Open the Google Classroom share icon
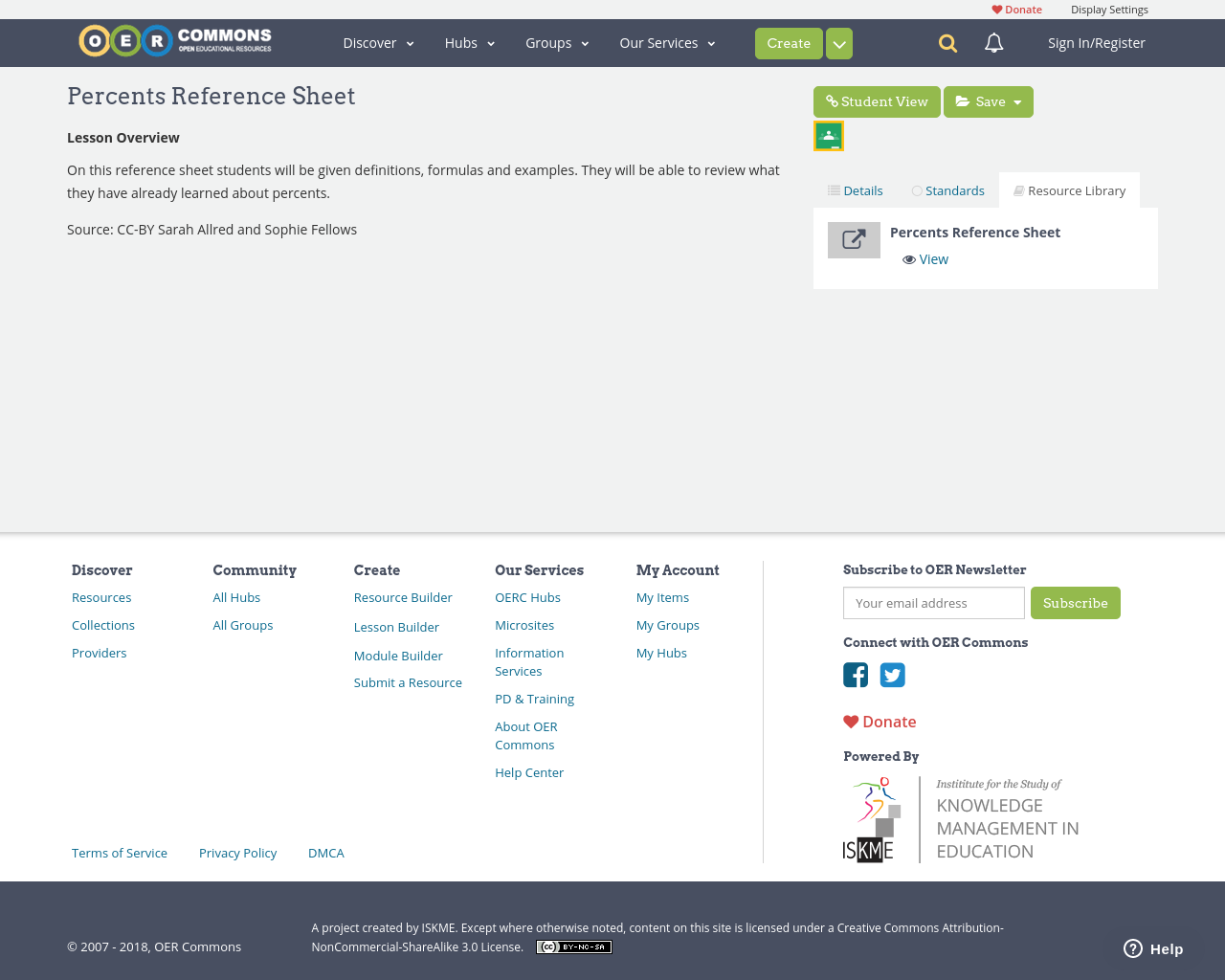The width and height of the screenshot is (1225, 980). pos(828,135)
